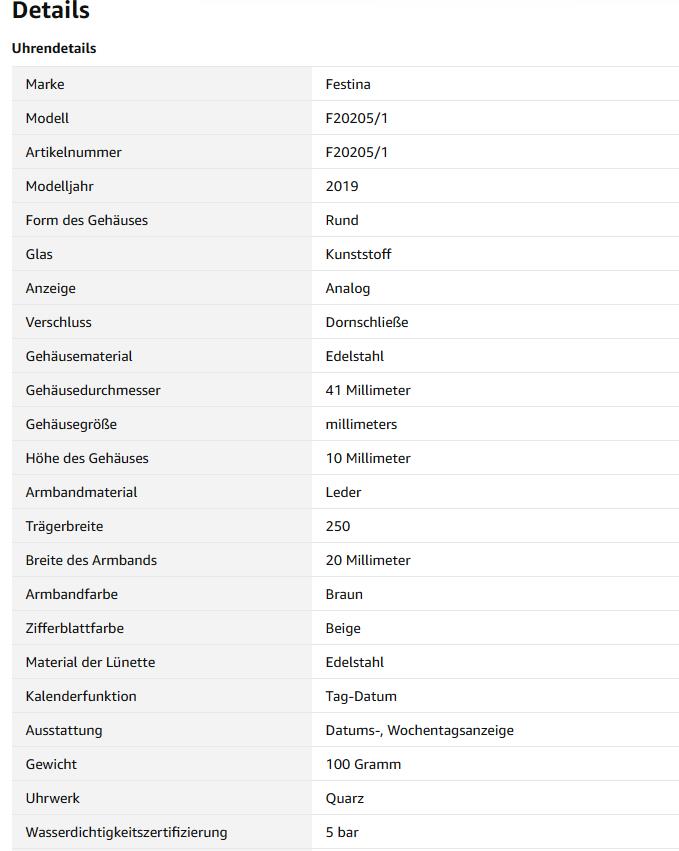This screenshot has height=851, width=679.
Task: Click the Form des Gehäuses label
Action: click(x=87, y=220)
